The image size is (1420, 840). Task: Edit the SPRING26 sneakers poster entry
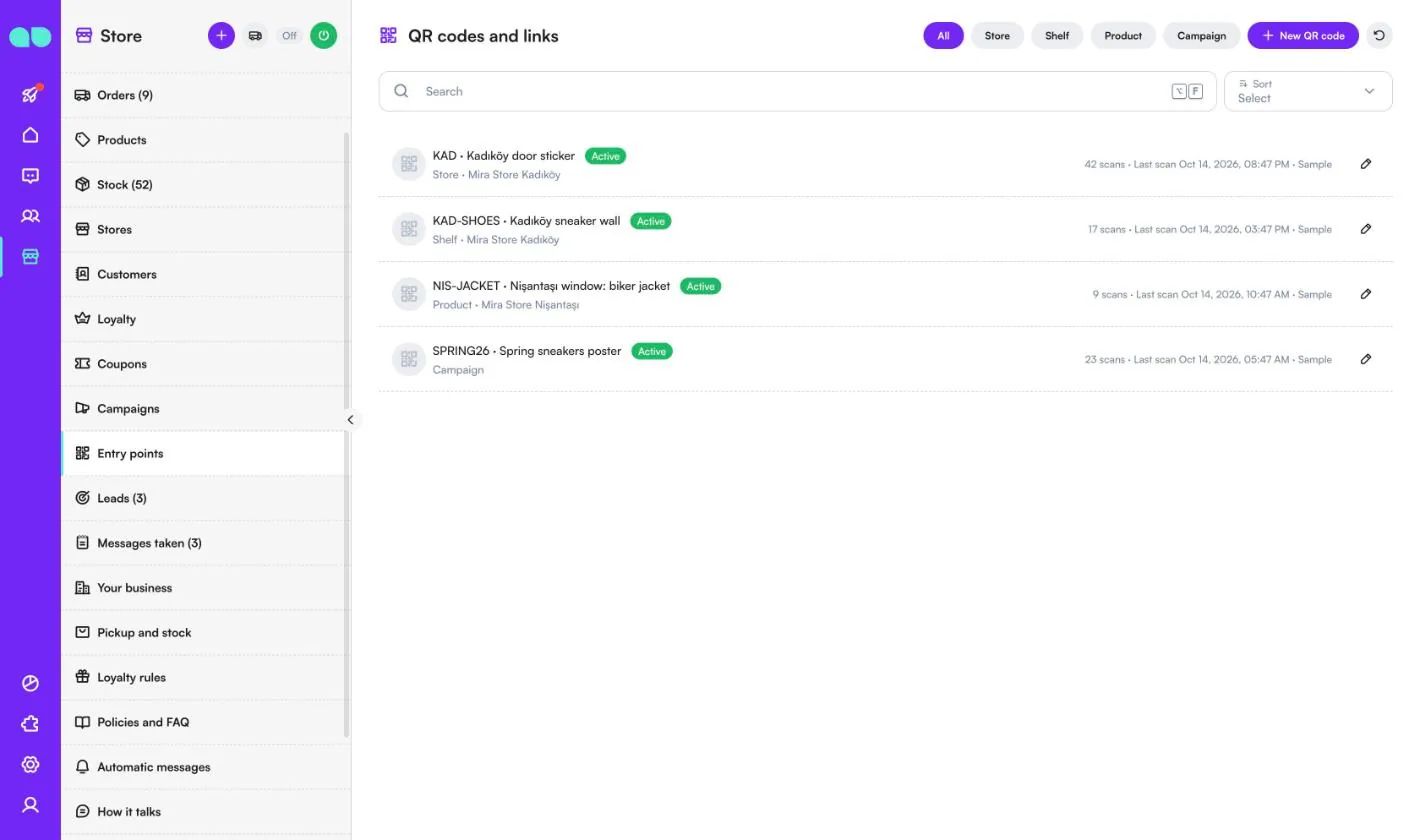coord(1366,359)
